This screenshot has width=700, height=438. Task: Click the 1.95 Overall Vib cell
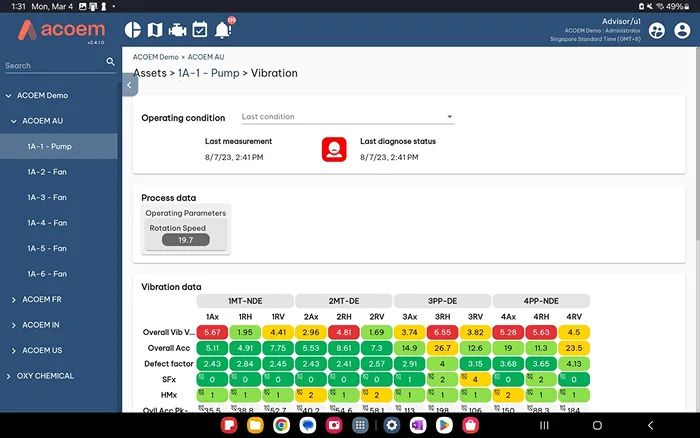click(x=245, y=332)
